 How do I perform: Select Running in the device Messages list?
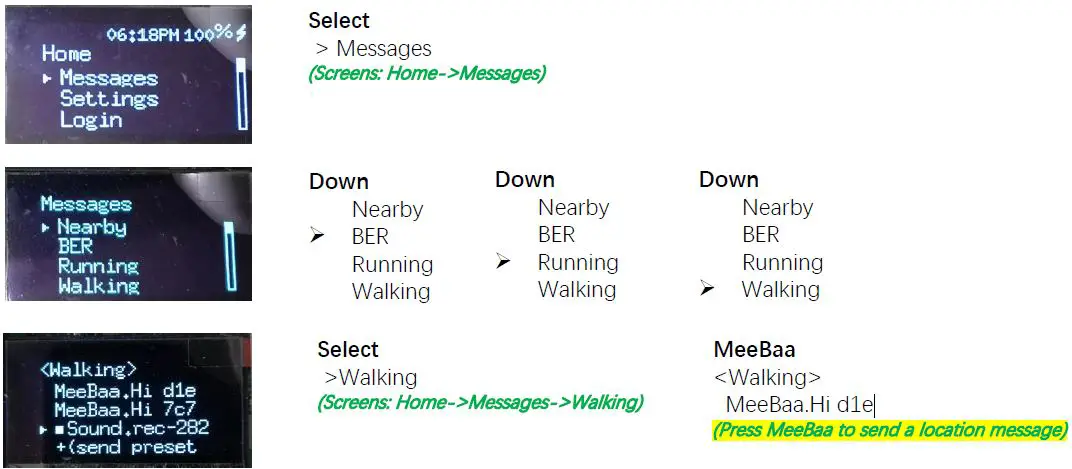pos(97,266)
